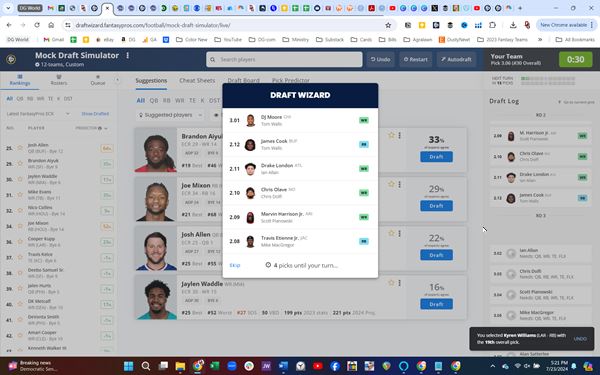Draft Jaylen Waddle with the Draft button
600x375 pixels.
(x=436, y=304)
